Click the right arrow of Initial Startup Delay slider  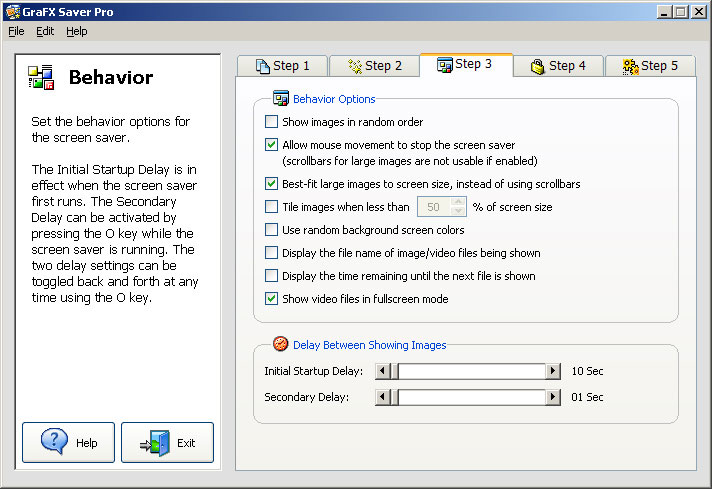coord(553,371)
